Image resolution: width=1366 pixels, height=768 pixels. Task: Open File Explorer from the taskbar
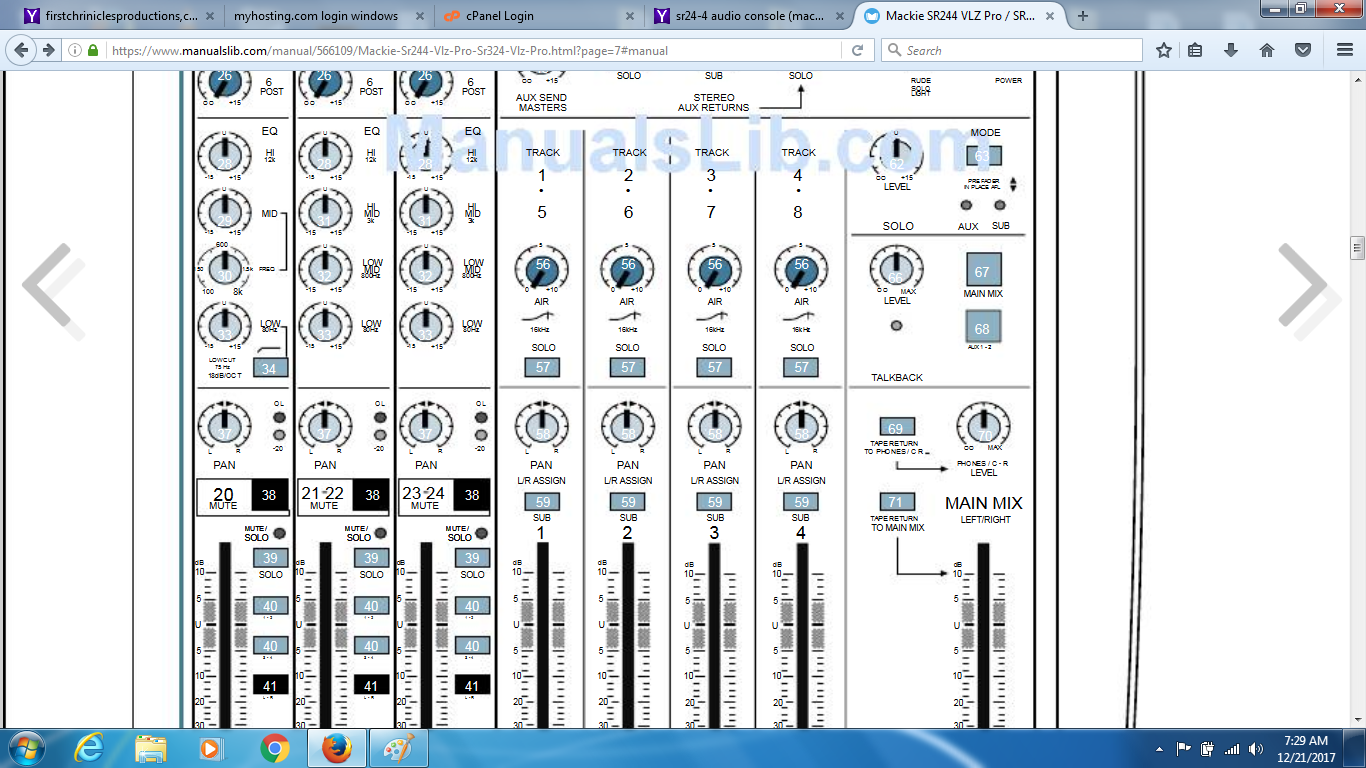point(151,748)
